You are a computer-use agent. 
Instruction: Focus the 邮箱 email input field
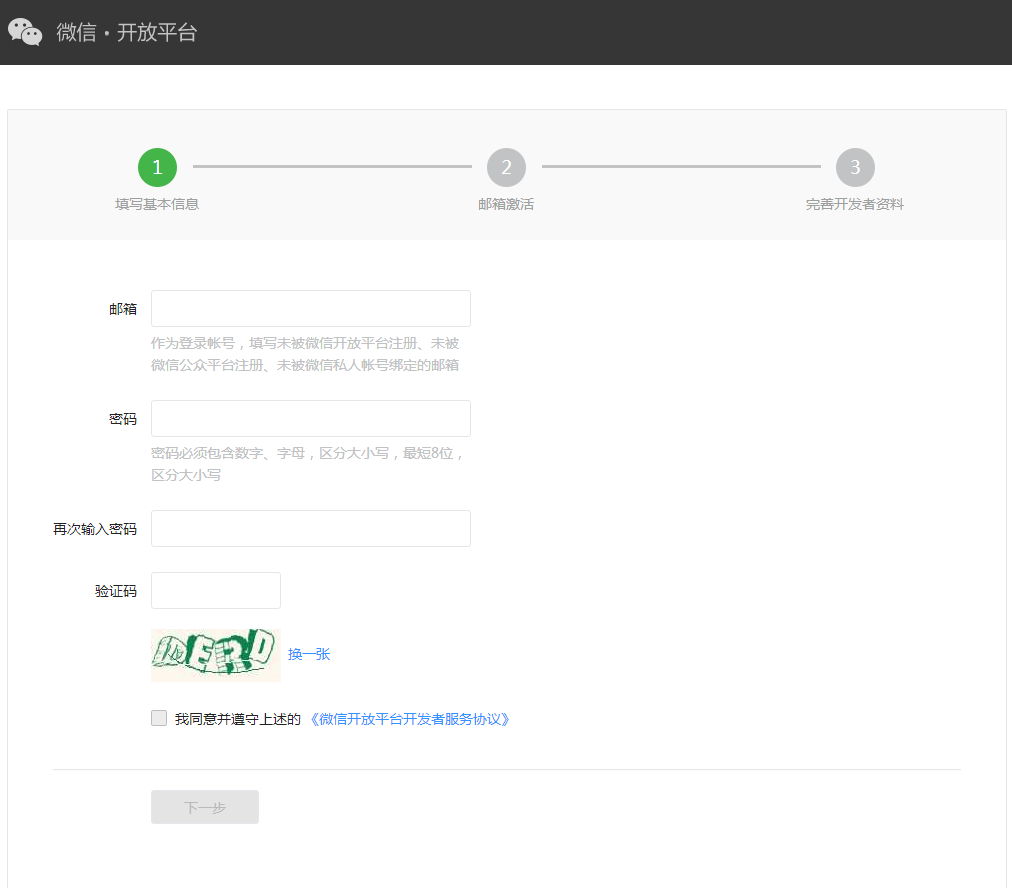(x=310, y=308)
